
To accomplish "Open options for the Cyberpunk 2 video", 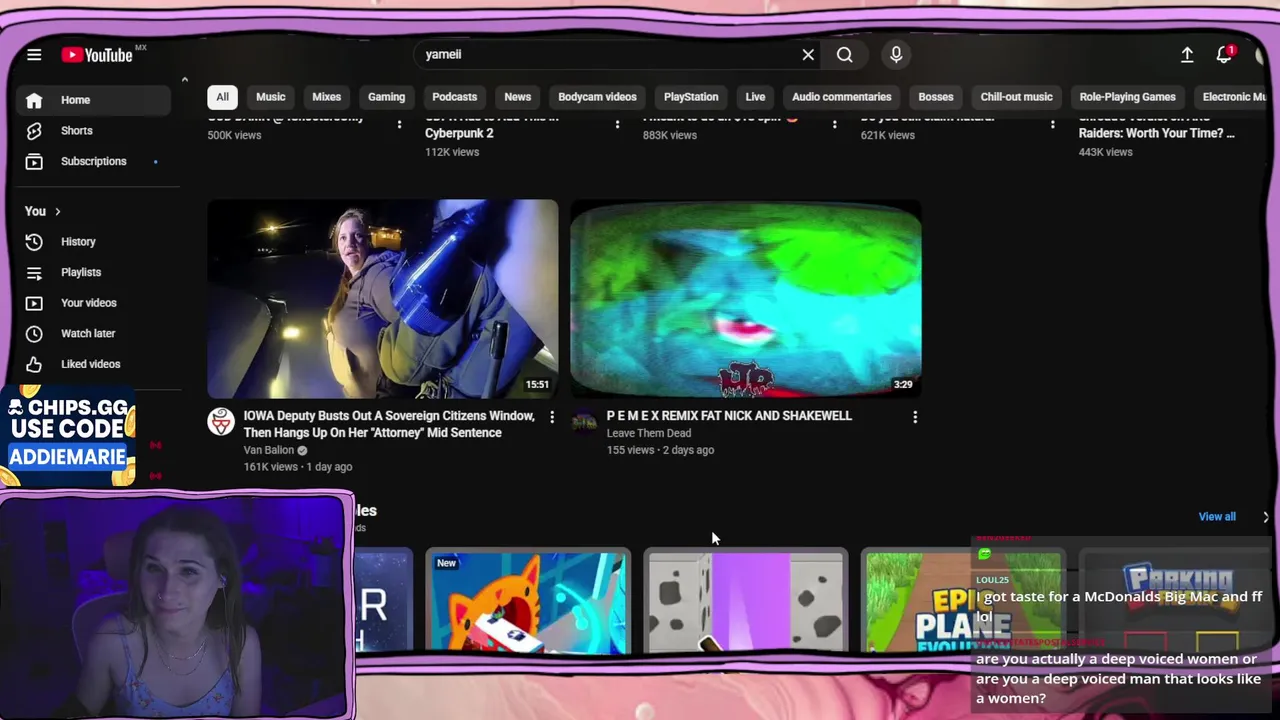I will (x=617, y=123).
